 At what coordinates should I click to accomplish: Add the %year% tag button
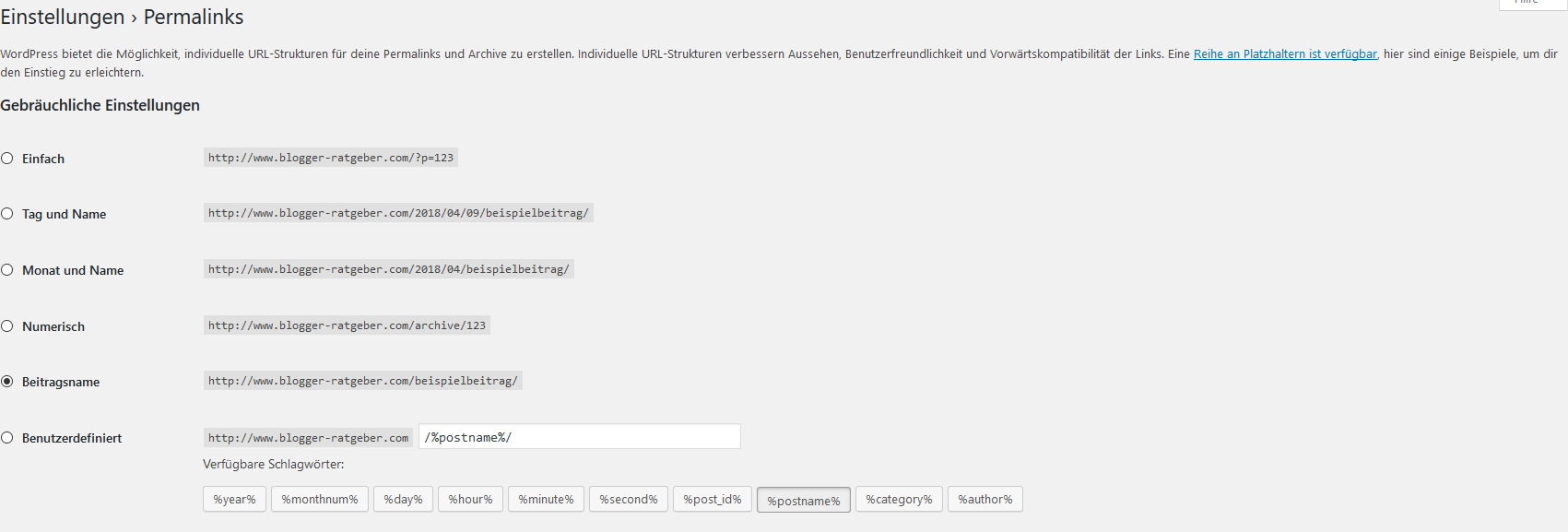[x=234, y=499]
